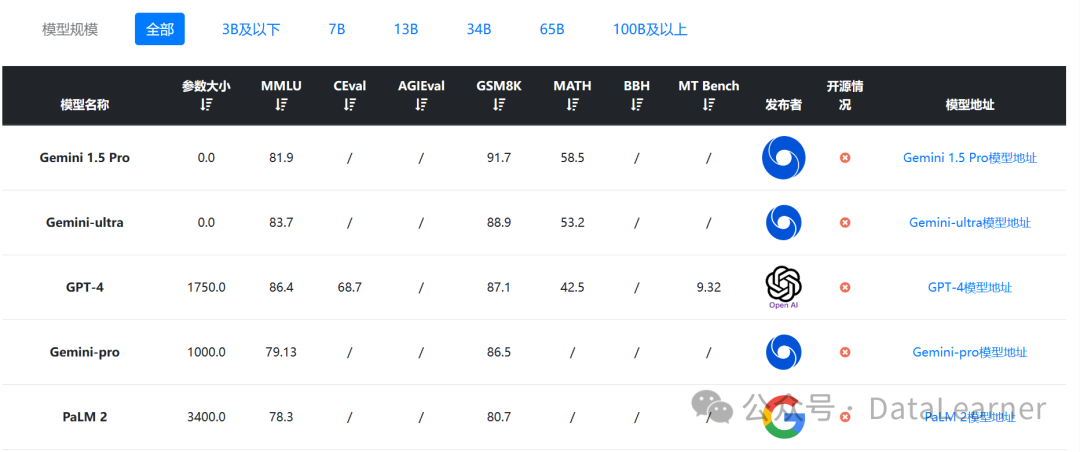The height and width of the screenshot is (452, 1080).
Task: Select the 全部 model size filter
Action: coord(160,29)
